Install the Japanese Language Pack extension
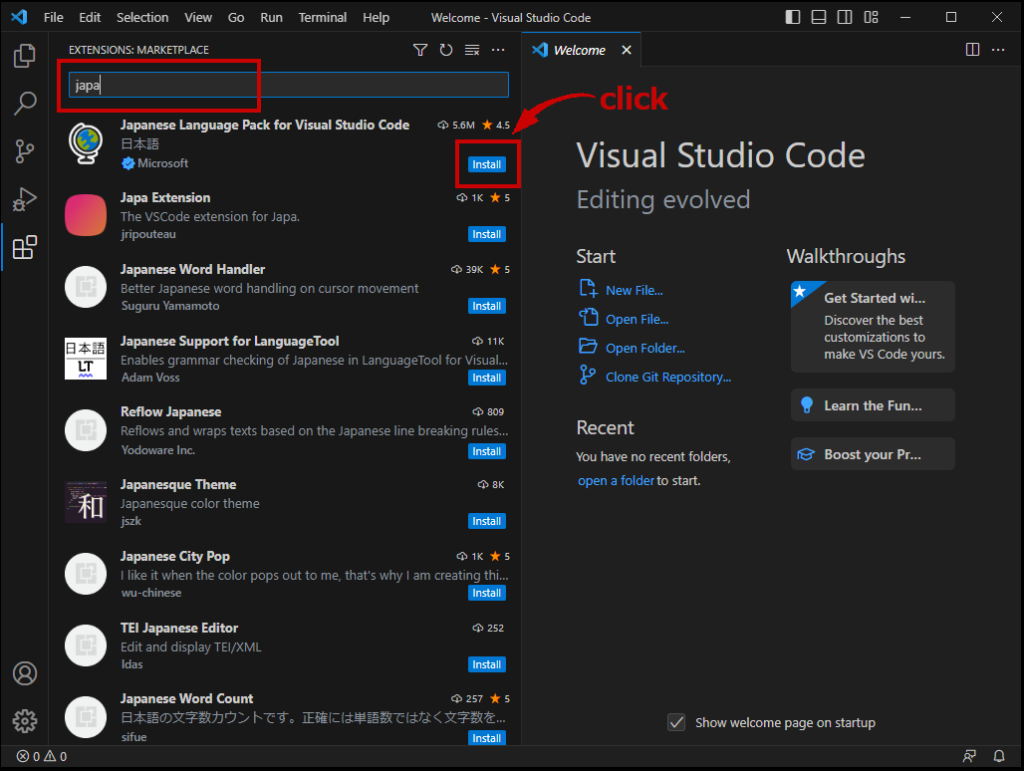This screenshot has width=1024, height=771. point(487,164)
